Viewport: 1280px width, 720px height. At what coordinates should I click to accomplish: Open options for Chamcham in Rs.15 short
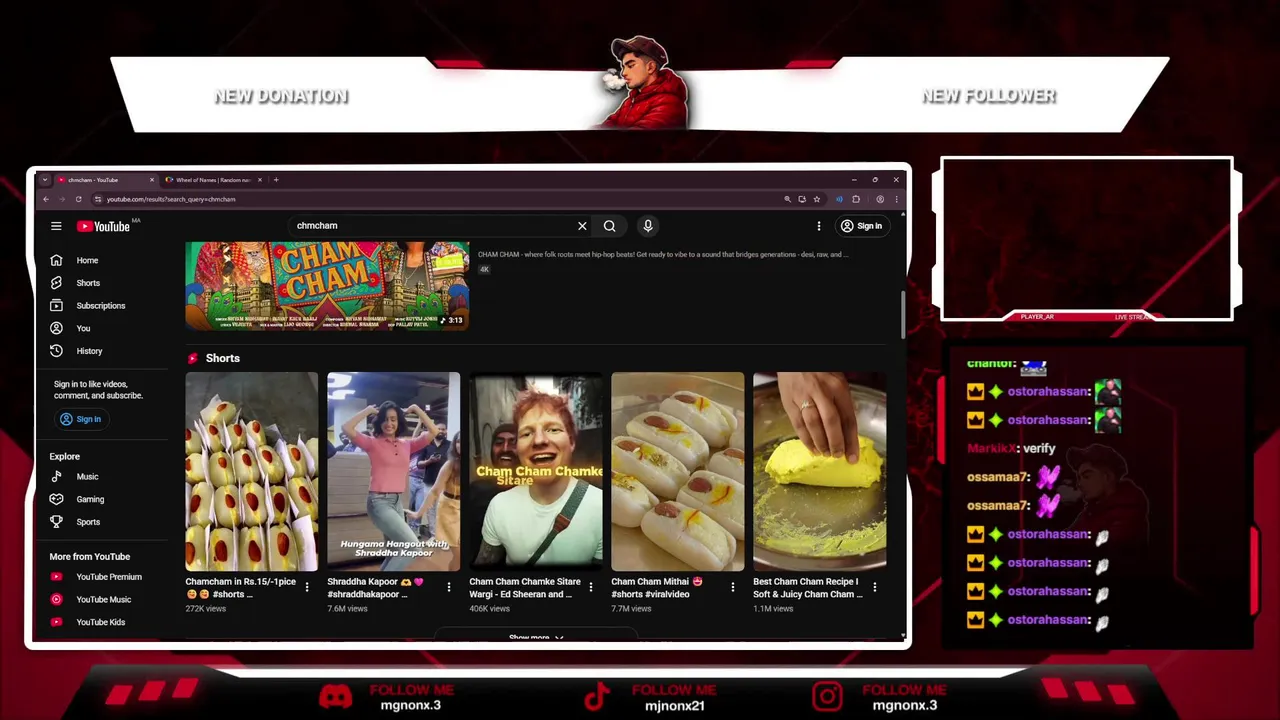point(307,588)
